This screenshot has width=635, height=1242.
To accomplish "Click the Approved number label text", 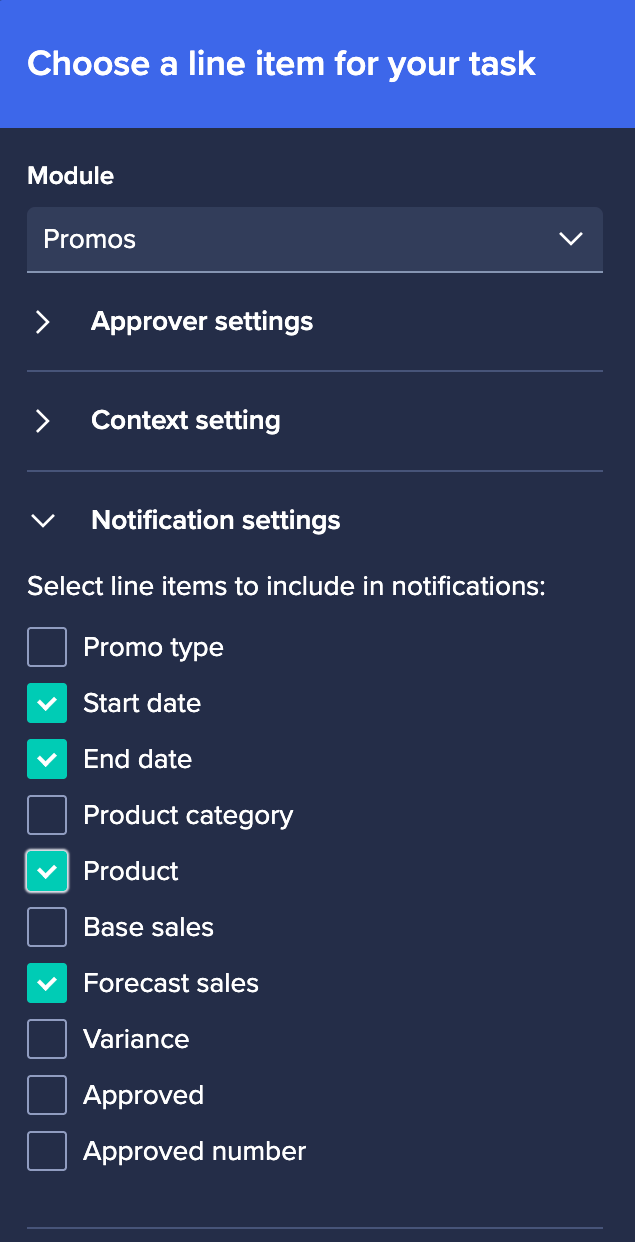I will tap(194, 1152).
